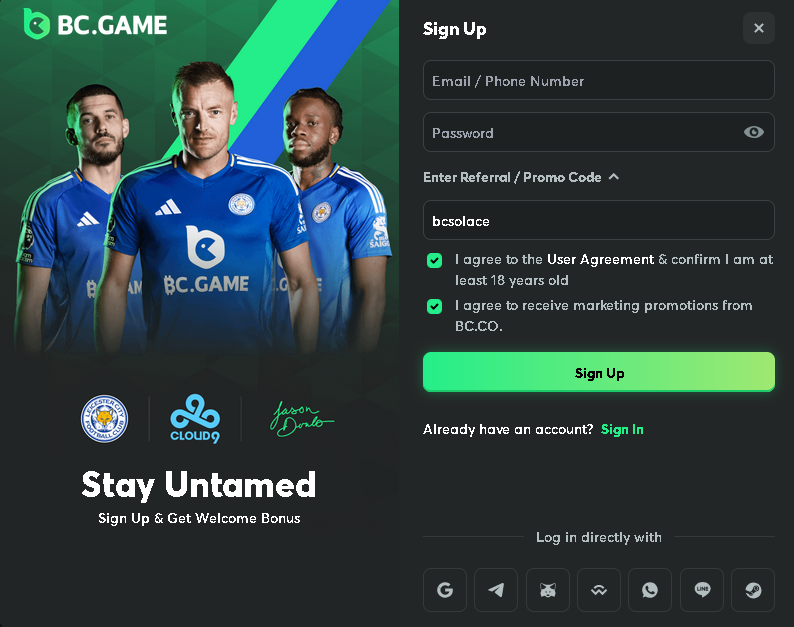Screen dimensions: 794x627
Task: Click into the Password field
Action: click(x=580, y=132)
